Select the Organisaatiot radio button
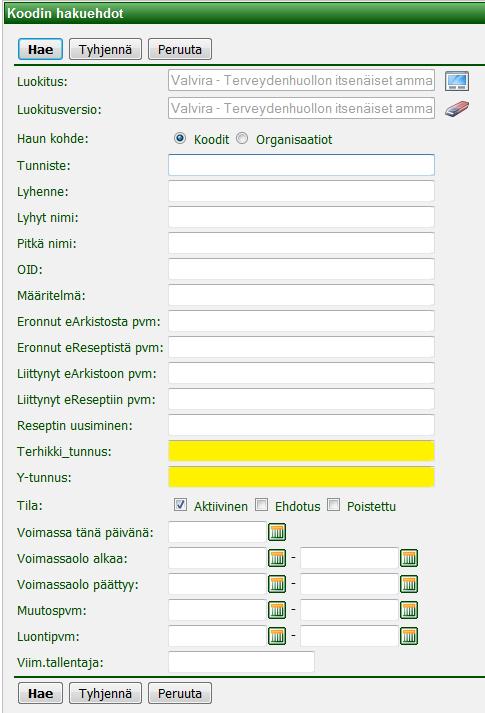 pos(242,138)
